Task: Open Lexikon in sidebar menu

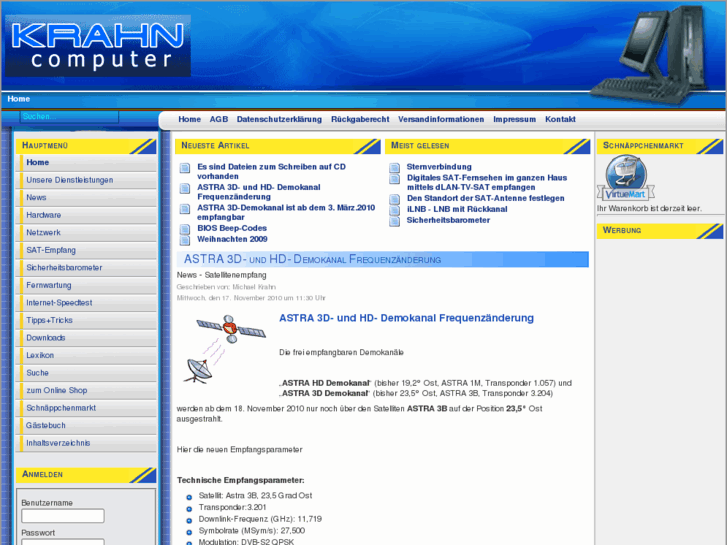Action: point(87,356)
